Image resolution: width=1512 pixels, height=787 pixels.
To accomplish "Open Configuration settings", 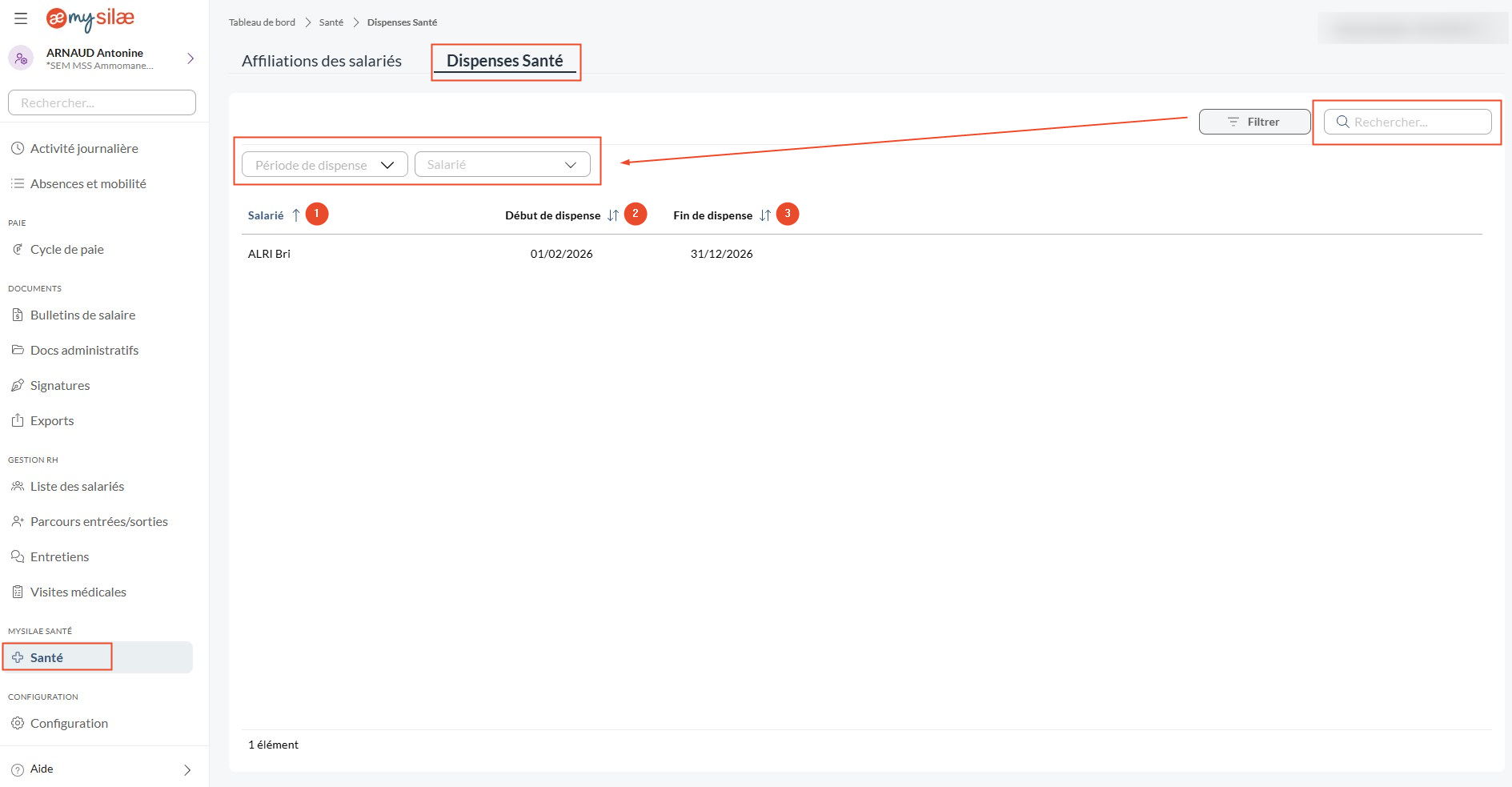I will pos(69,723).
